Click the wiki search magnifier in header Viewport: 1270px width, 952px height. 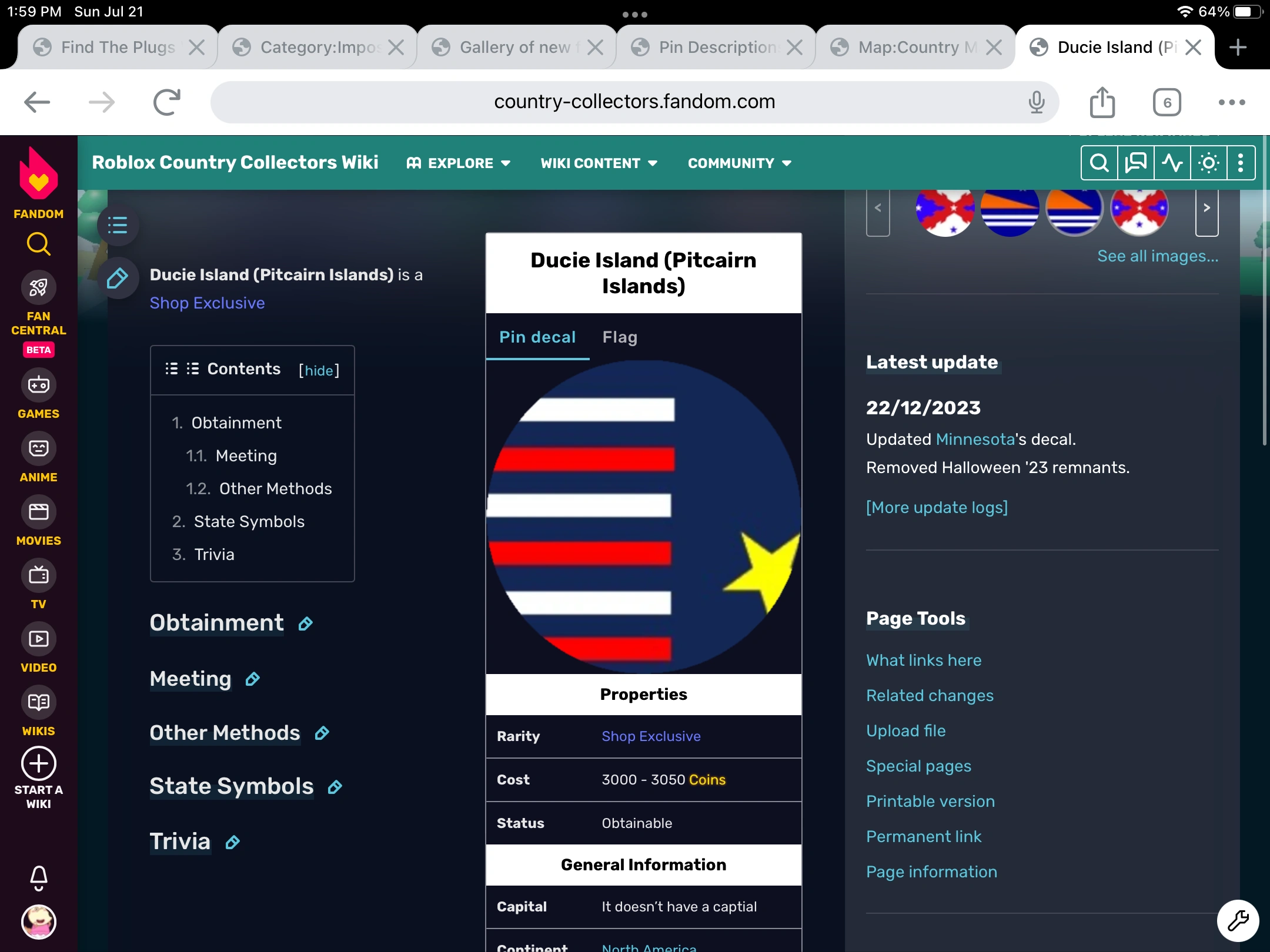pos(1099,163)
